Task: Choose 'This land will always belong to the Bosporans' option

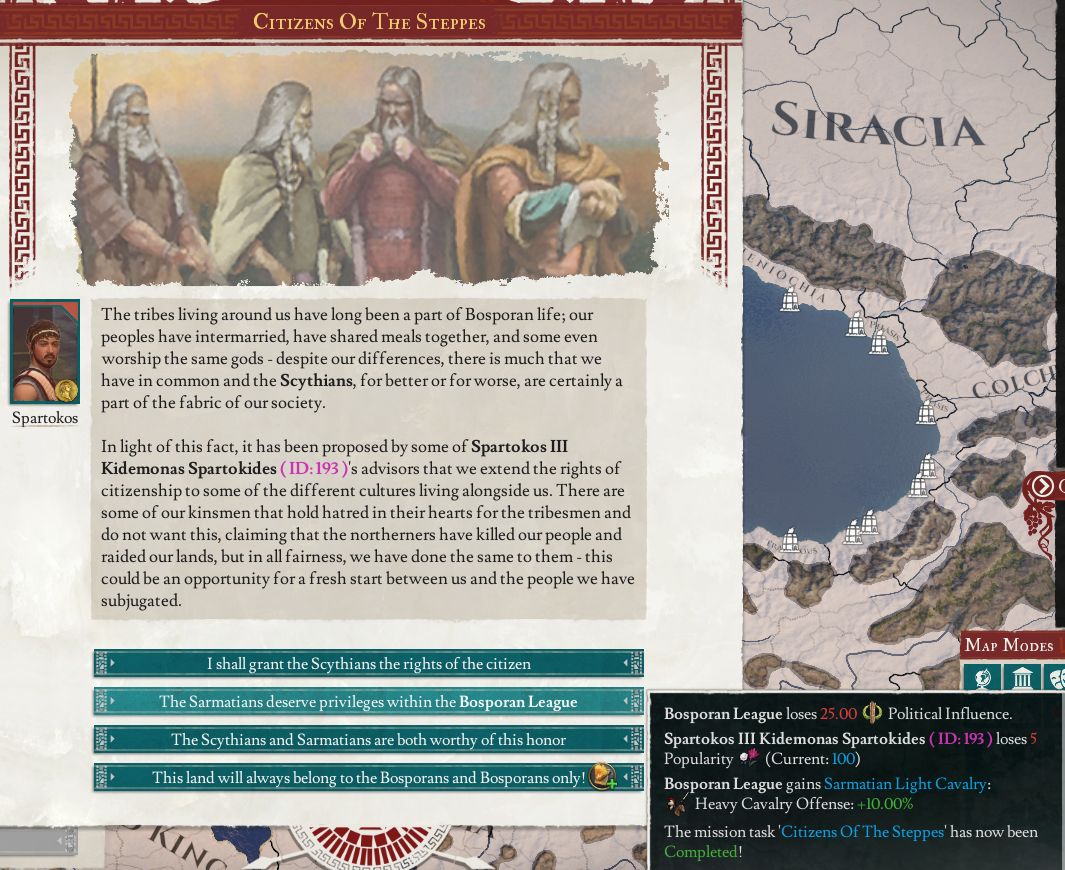Action: tap(368, 778)
